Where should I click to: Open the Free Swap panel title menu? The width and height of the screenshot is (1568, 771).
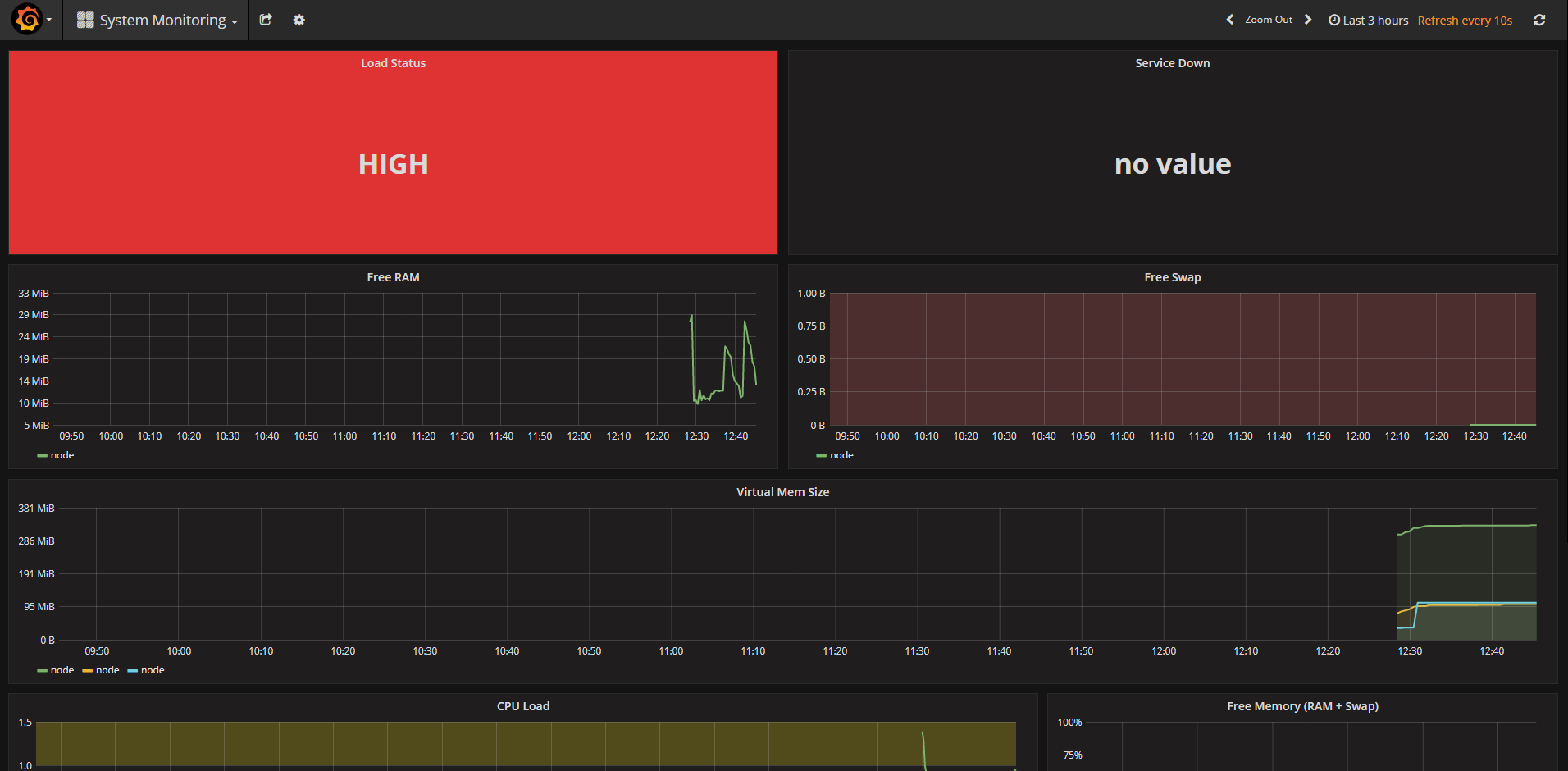(1172, 277)
